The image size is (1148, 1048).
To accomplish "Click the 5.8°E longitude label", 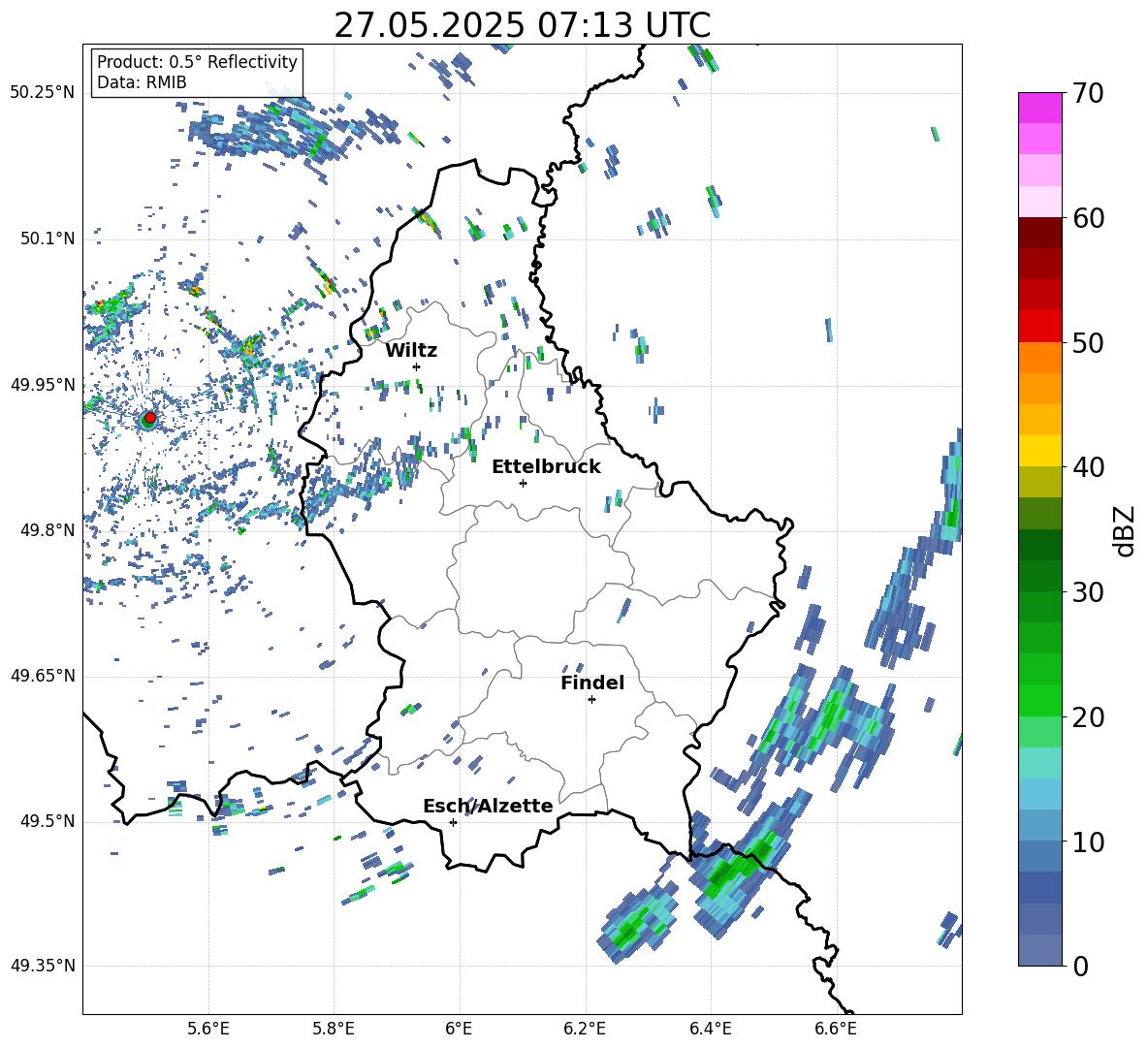I will tap(334, 1029).
